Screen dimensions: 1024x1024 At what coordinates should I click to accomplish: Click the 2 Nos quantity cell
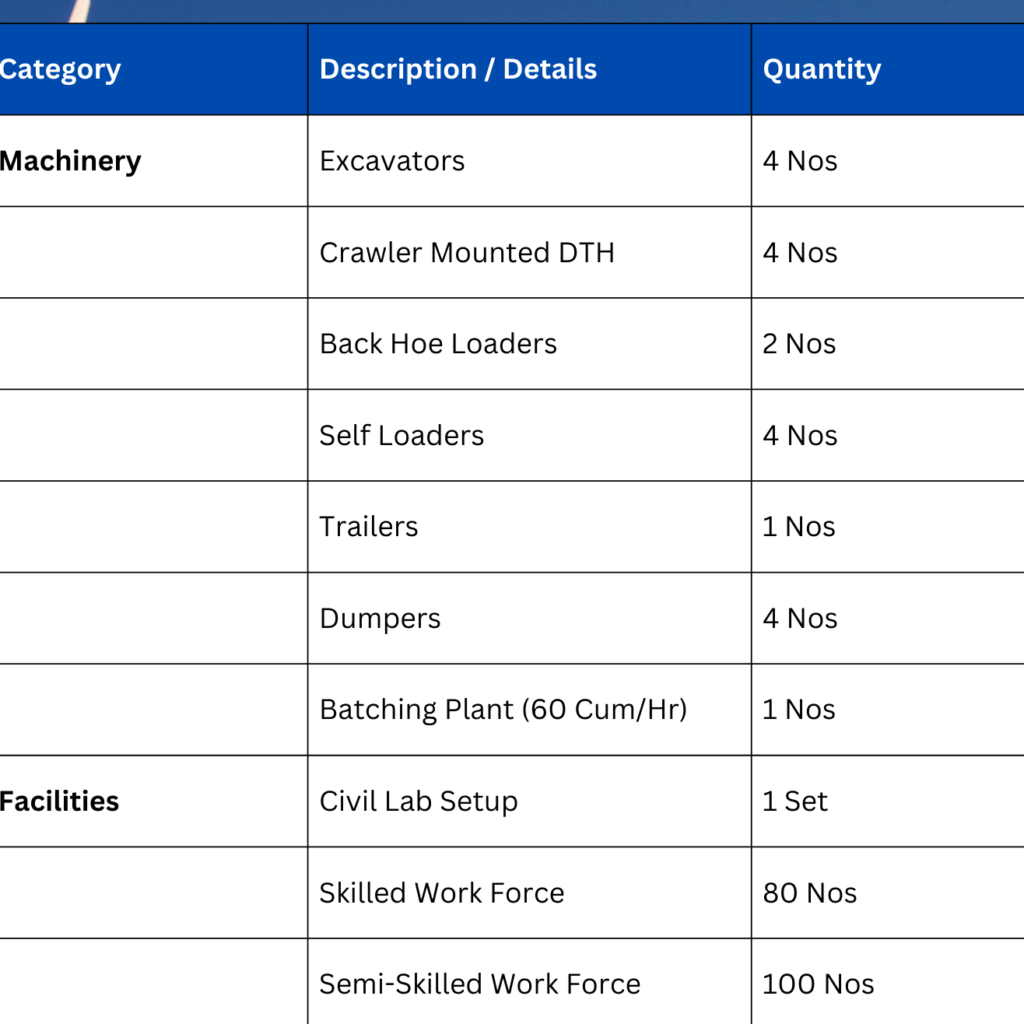click(x=799, y=344)
